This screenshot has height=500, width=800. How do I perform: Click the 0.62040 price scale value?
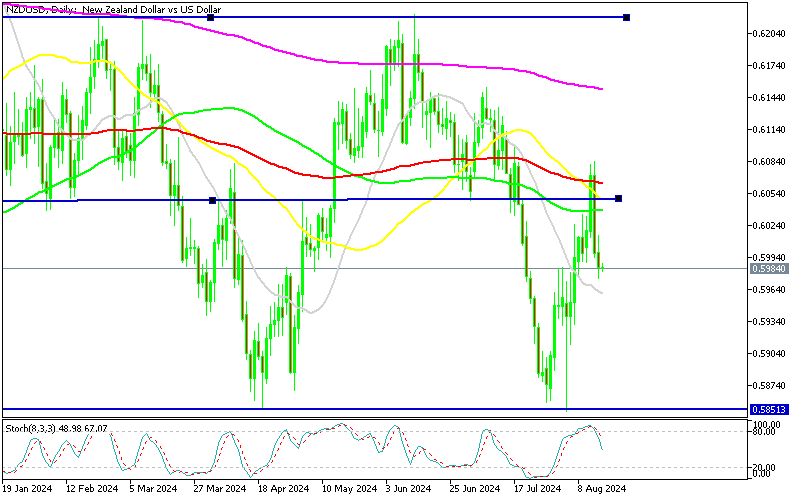770,34
